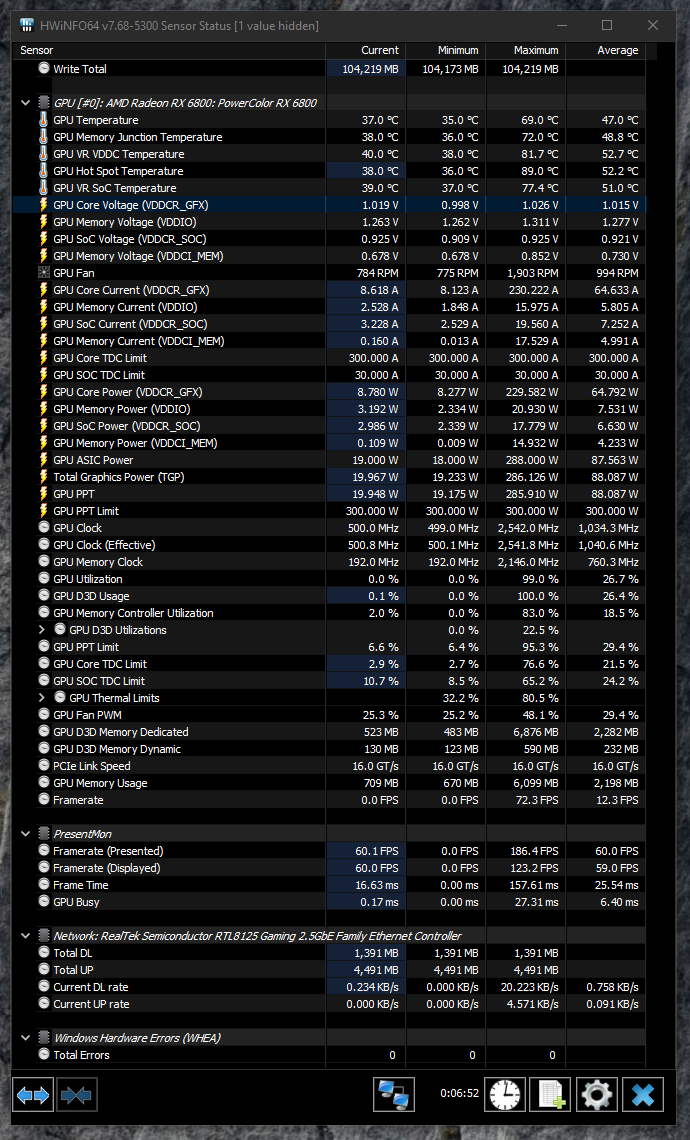Close the sensor window with the blue X button
This screenshot has height=1140, width=690.
[643, 1094]
